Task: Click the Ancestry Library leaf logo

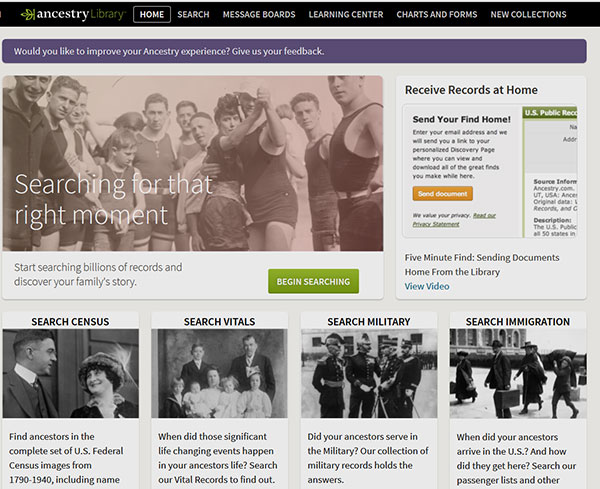Action: click(x=73, y=15)
